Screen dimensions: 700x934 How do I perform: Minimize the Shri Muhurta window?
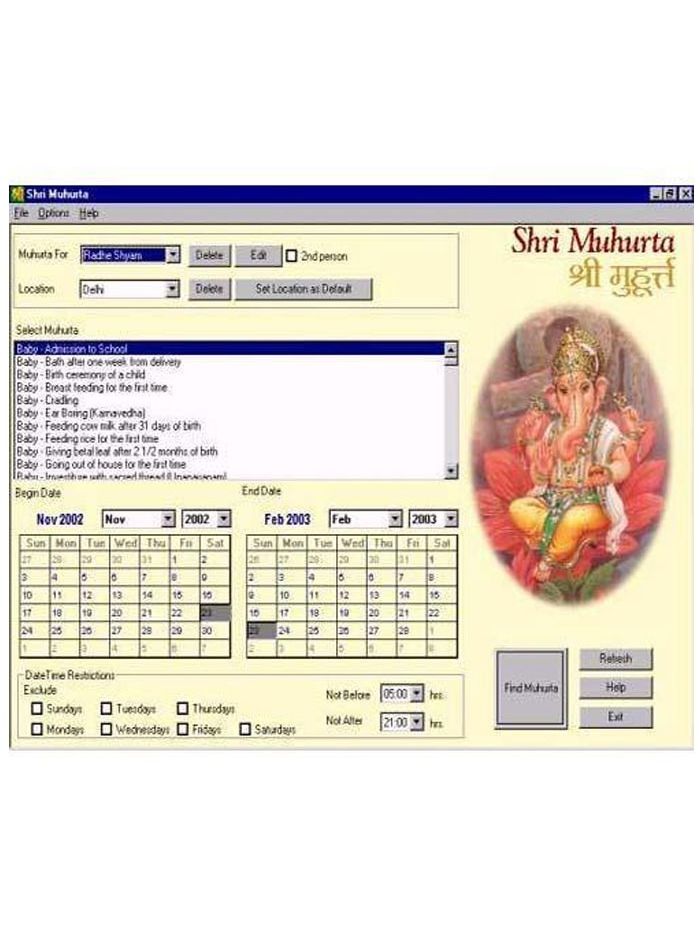pyautogui.click(x=656, y=194)
